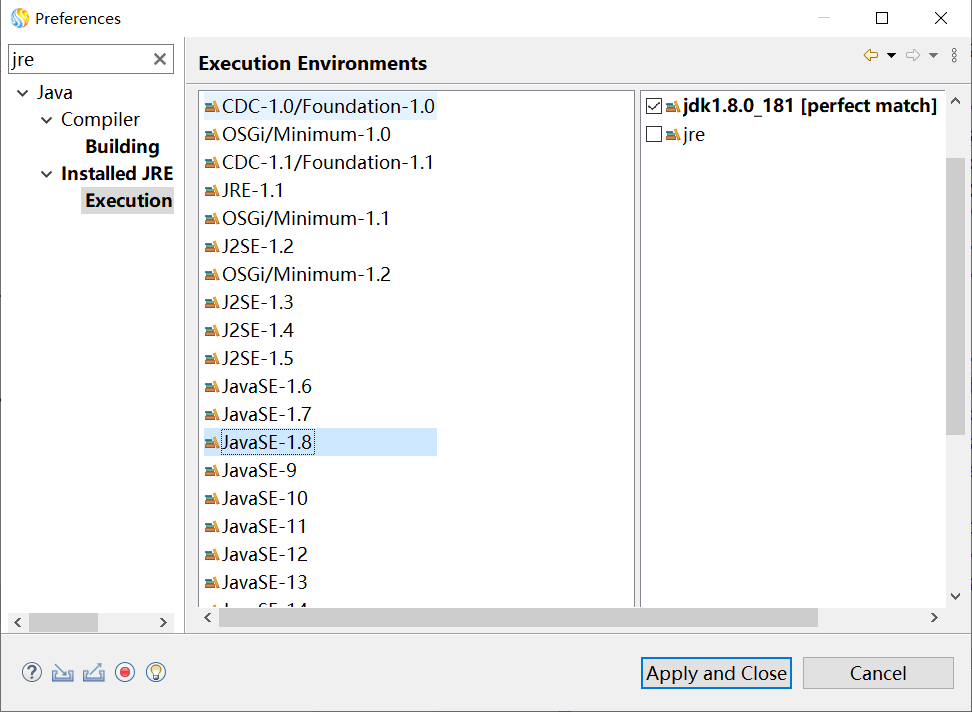The image size is (972, 712).
Task: Click the back navigation arrow
Action: click(873, 56)
